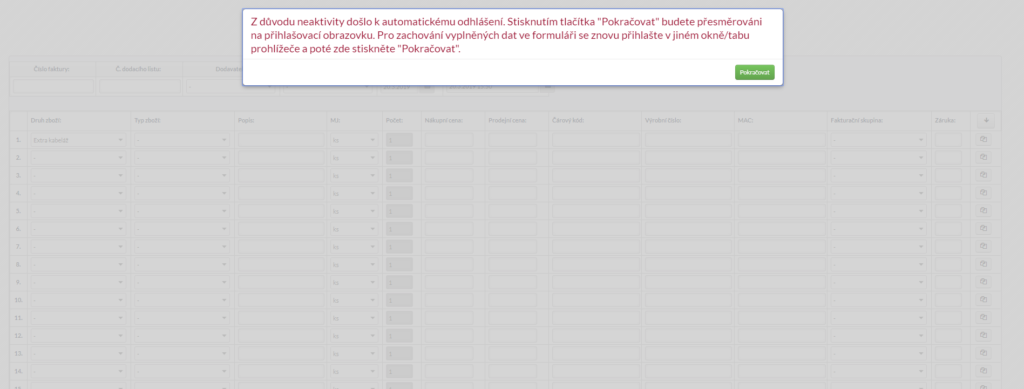Open the Typ zboží dropdown in row 3

coord(182,175)
